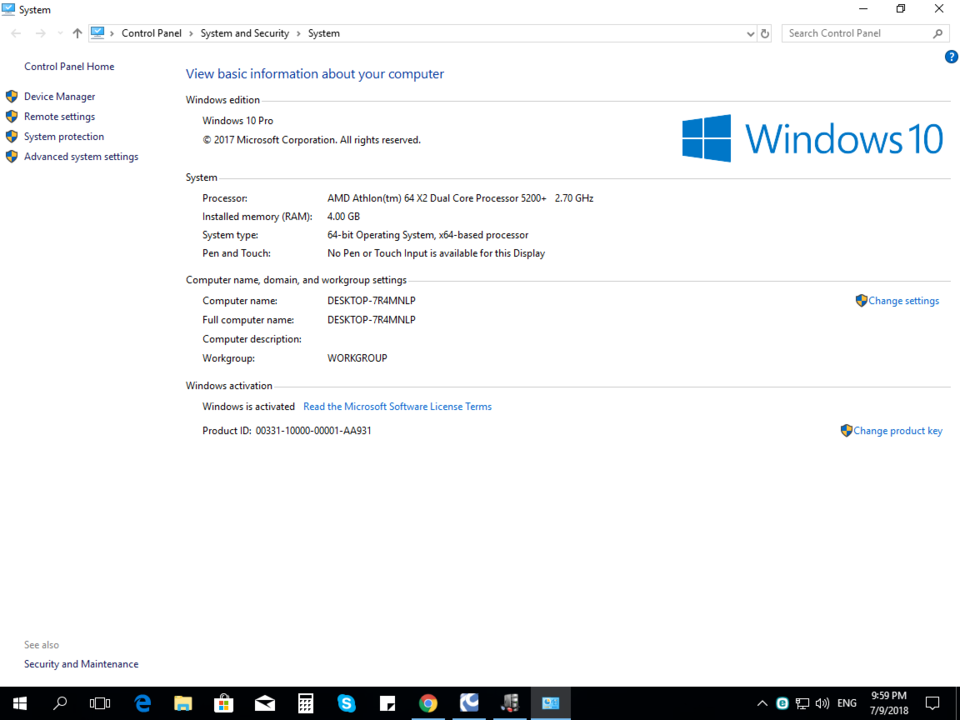Expand the address bar history dropdown

pyautogui.click(x=751, y=34)
